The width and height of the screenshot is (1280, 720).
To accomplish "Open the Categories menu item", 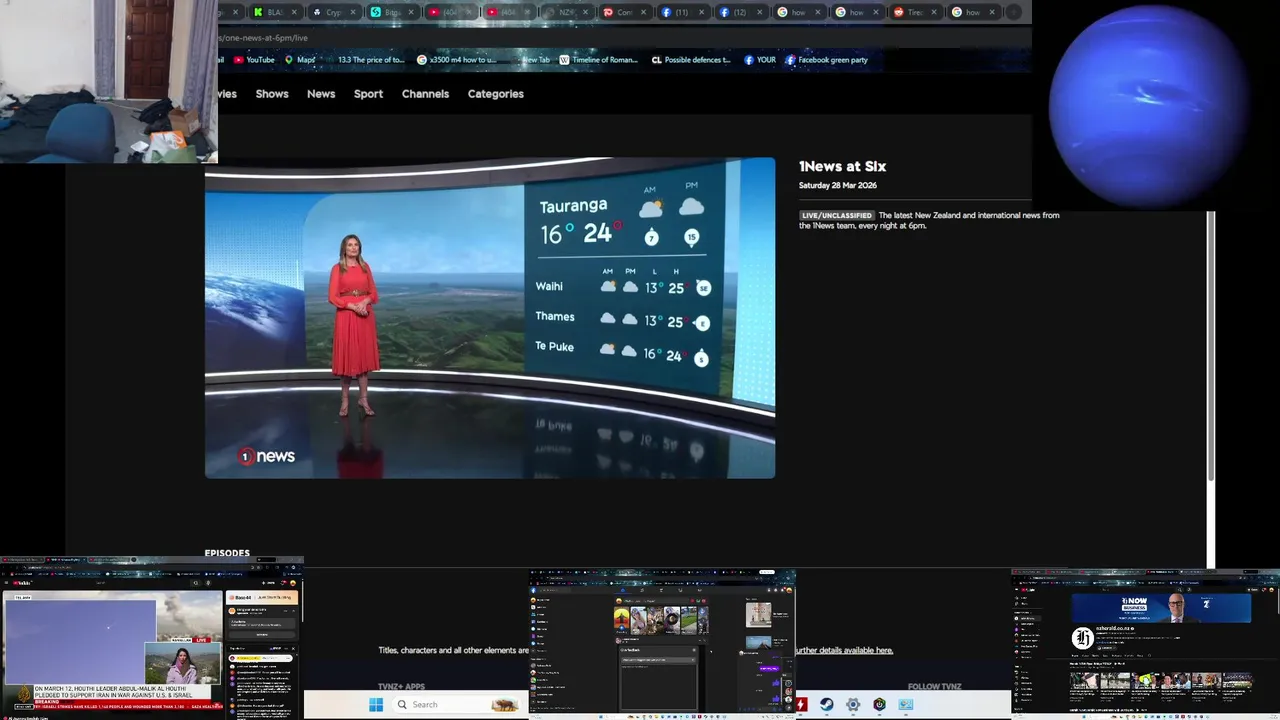I will point(496,94).
